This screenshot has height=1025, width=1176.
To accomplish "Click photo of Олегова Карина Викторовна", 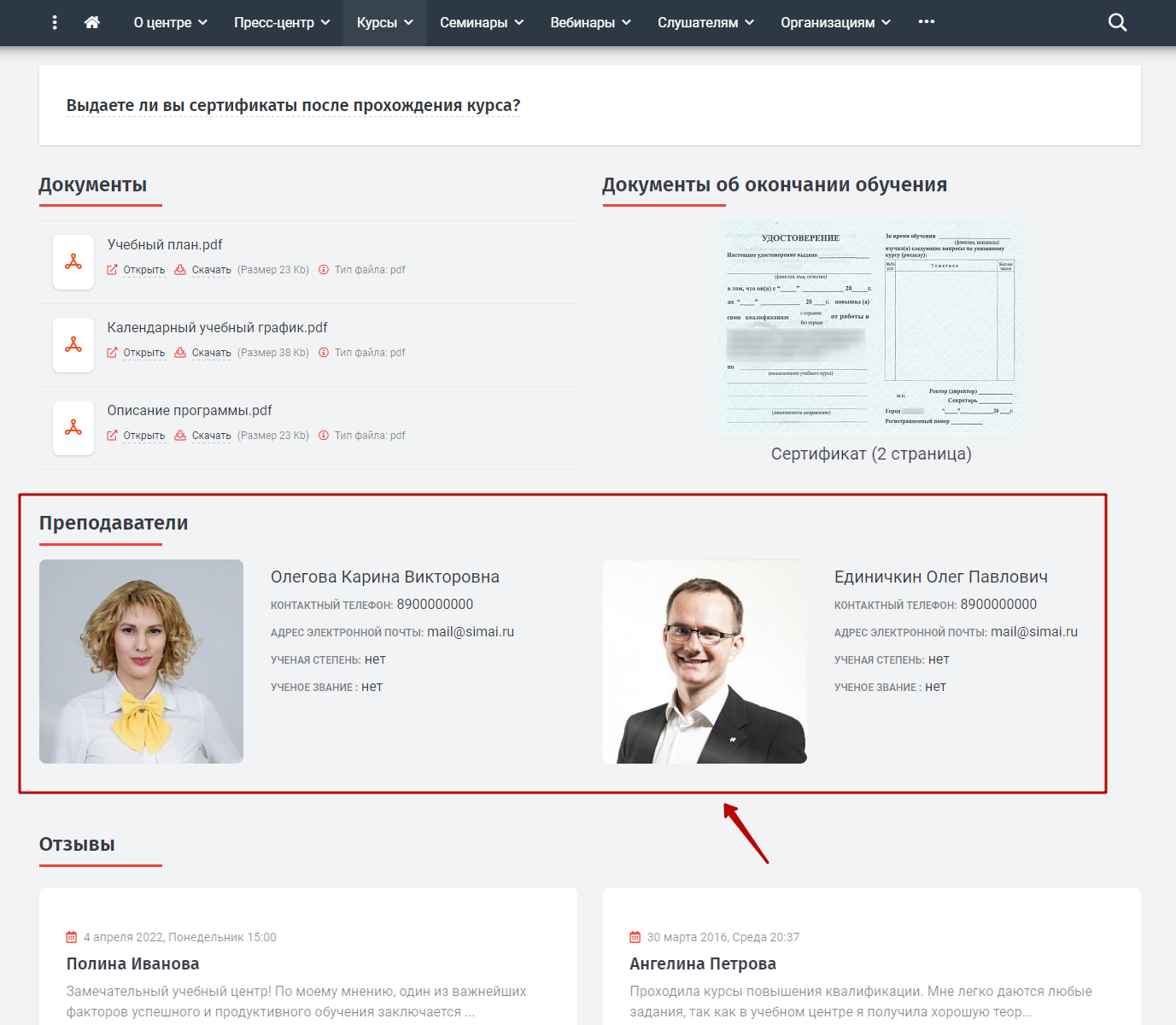I will pos(141,661).
